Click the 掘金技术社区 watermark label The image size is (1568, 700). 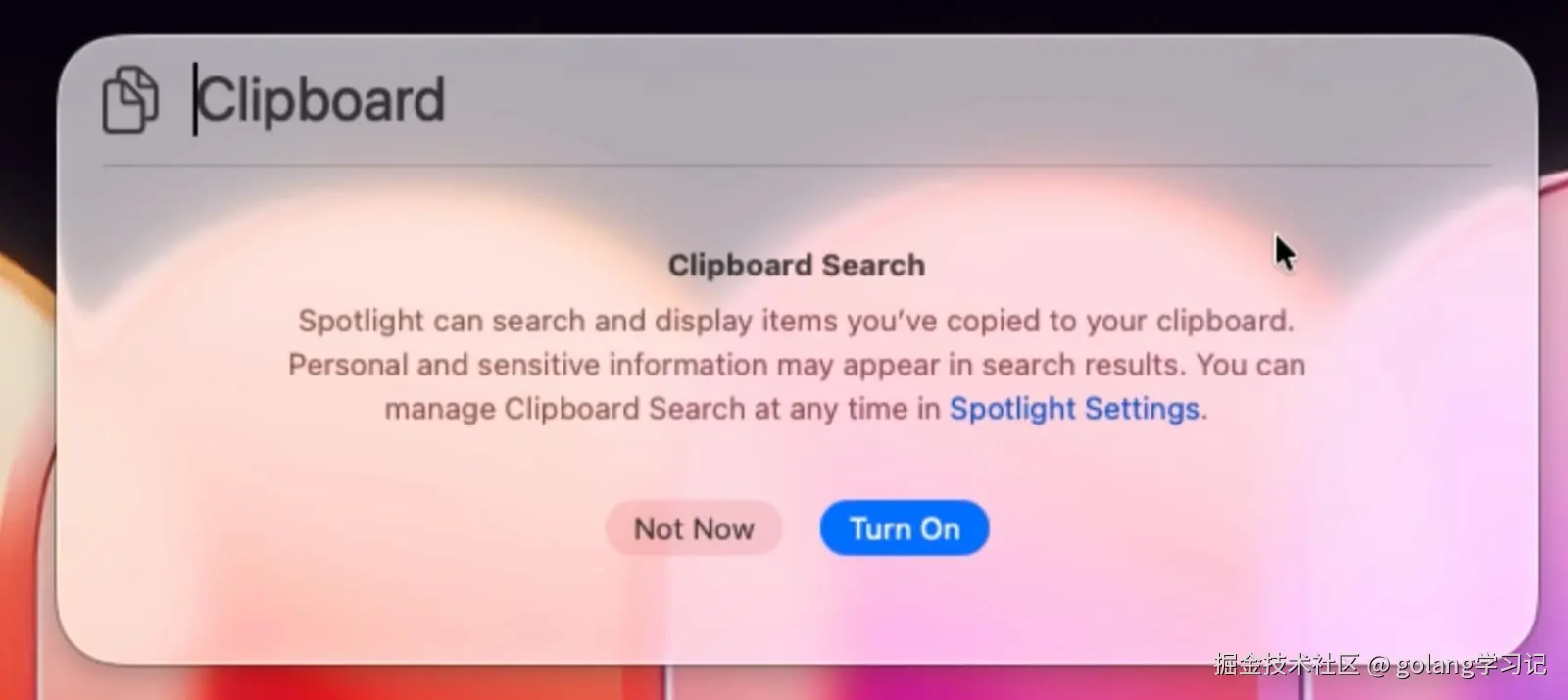point(1287,664)
